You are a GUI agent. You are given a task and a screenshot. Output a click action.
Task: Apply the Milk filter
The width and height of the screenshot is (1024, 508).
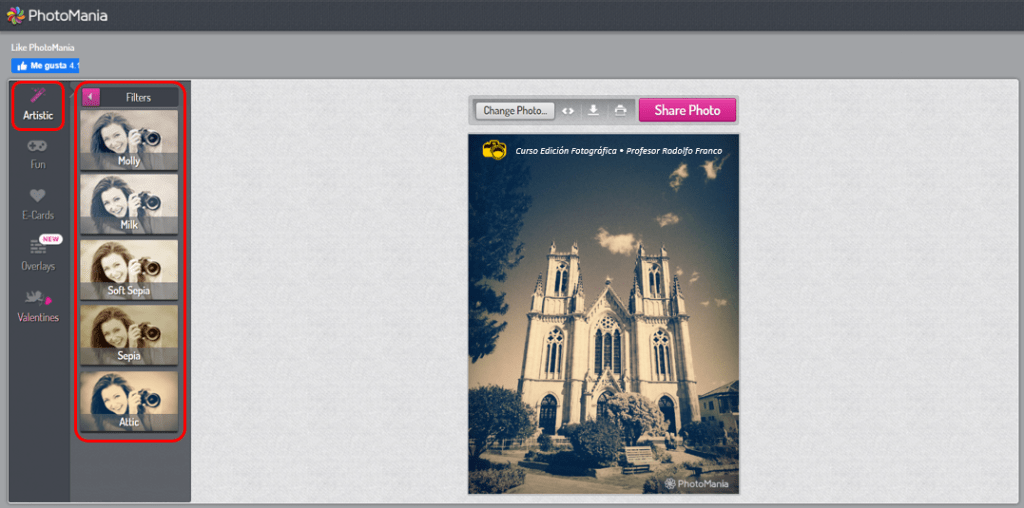(x=129, y=203)
